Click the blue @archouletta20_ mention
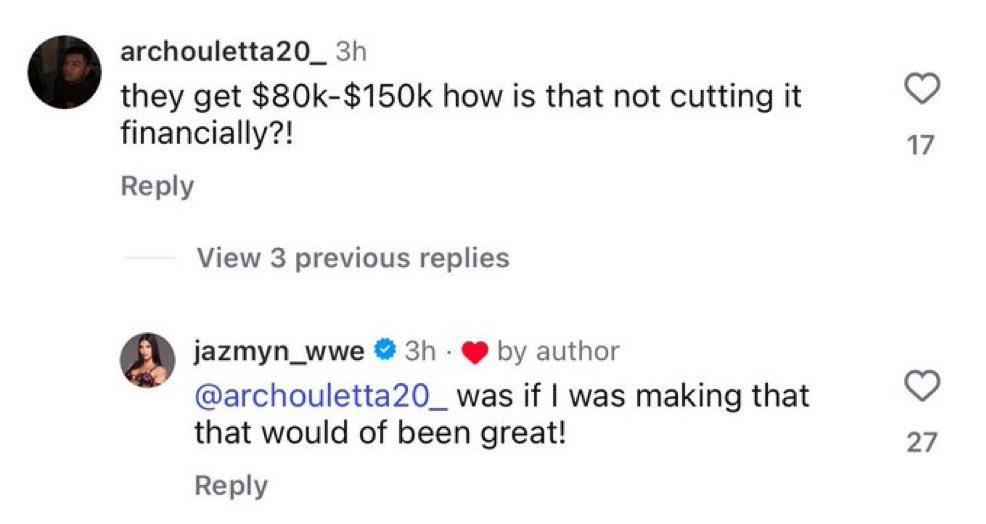 coord(323,396)
